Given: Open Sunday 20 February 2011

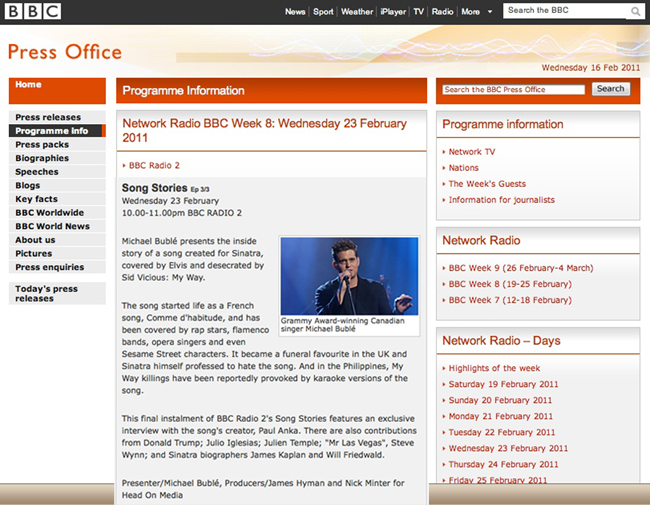Looking at the screenshot, I should [500, 401].
